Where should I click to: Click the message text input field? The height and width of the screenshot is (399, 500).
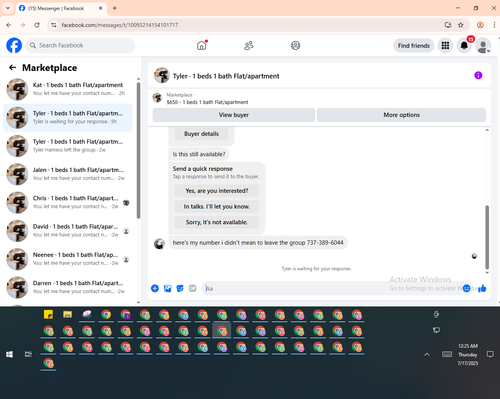click(x=333, y=288)
